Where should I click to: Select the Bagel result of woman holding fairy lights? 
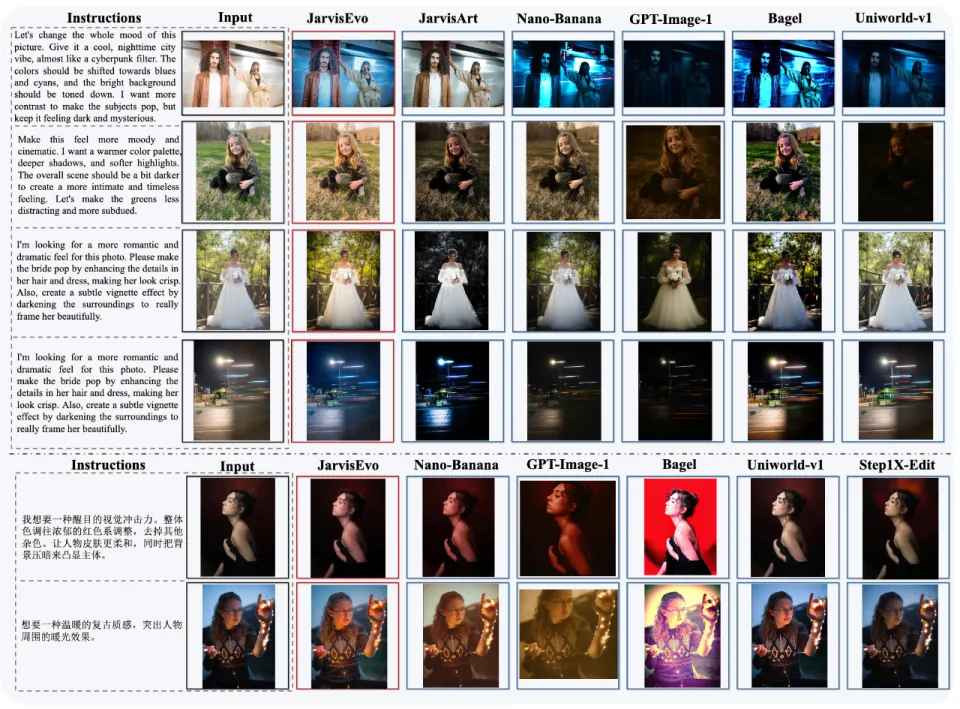pyautogui.click(x=680, y=636)
